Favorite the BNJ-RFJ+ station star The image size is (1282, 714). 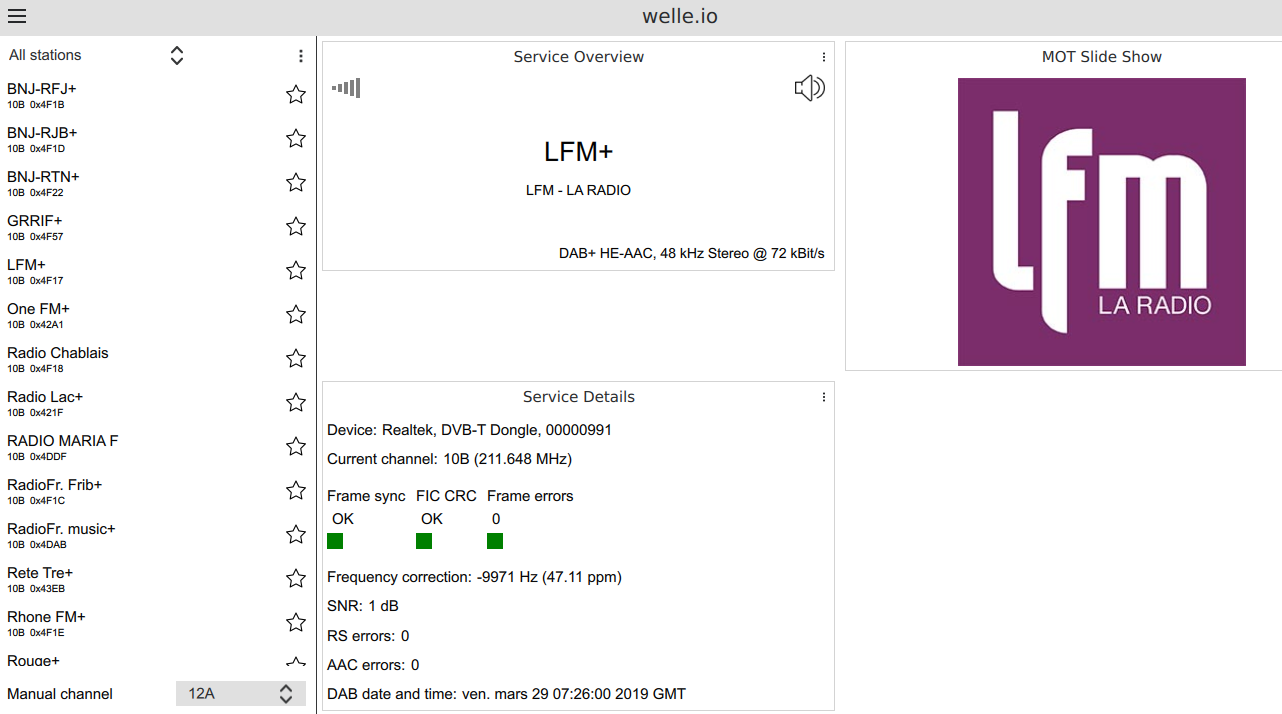coord(296,95)
